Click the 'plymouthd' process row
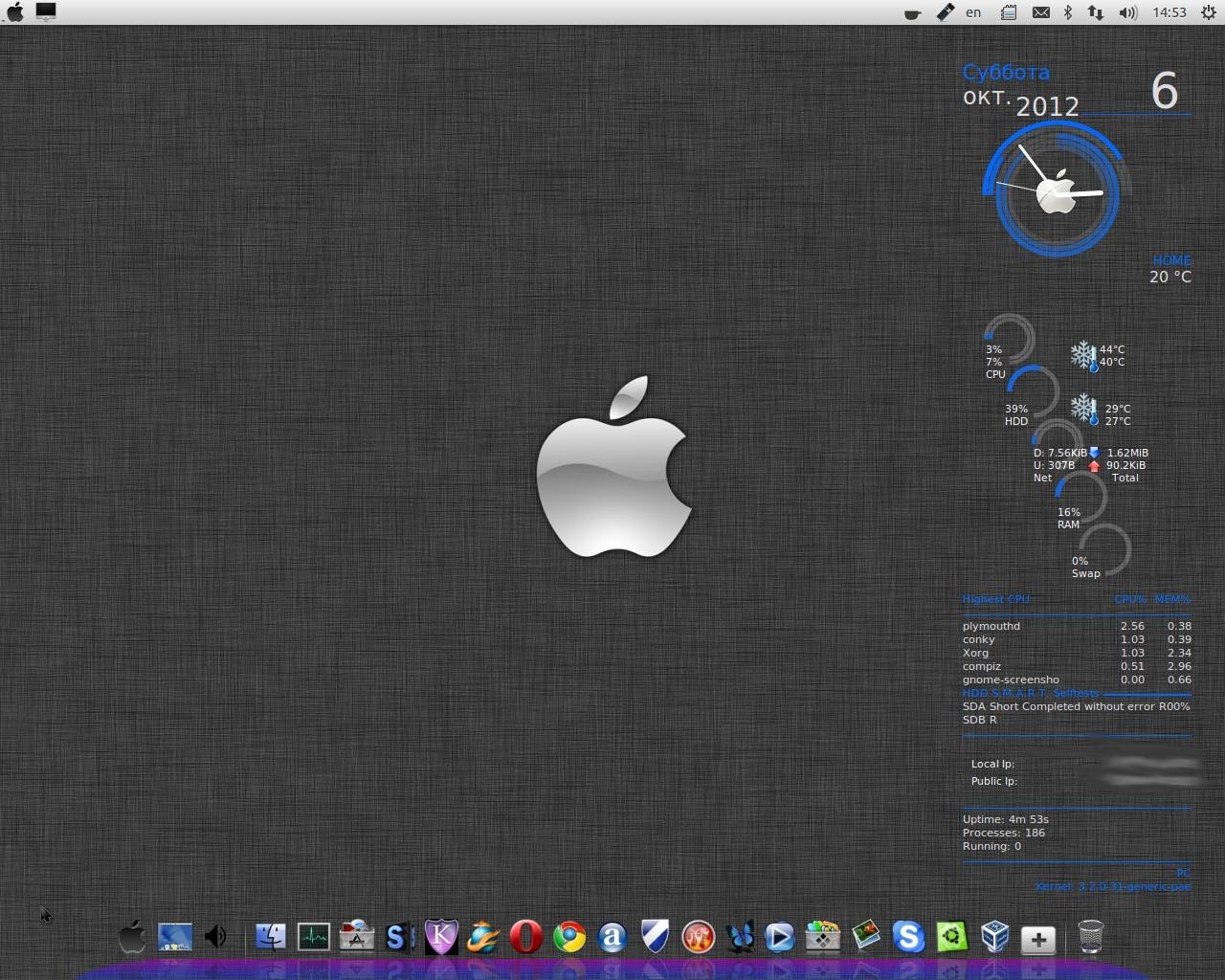This screenshot has height=980, width=1225. coord(1077,626)
